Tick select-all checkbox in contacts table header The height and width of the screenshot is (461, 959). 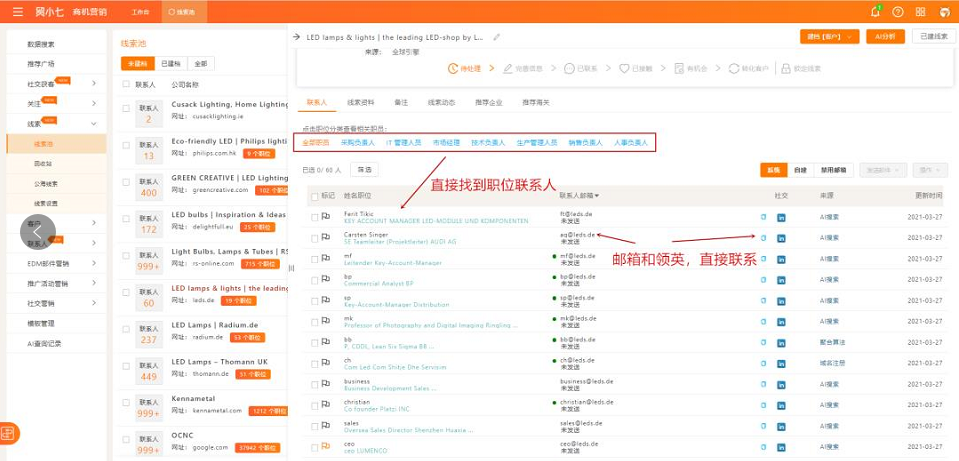coord(314,196)
